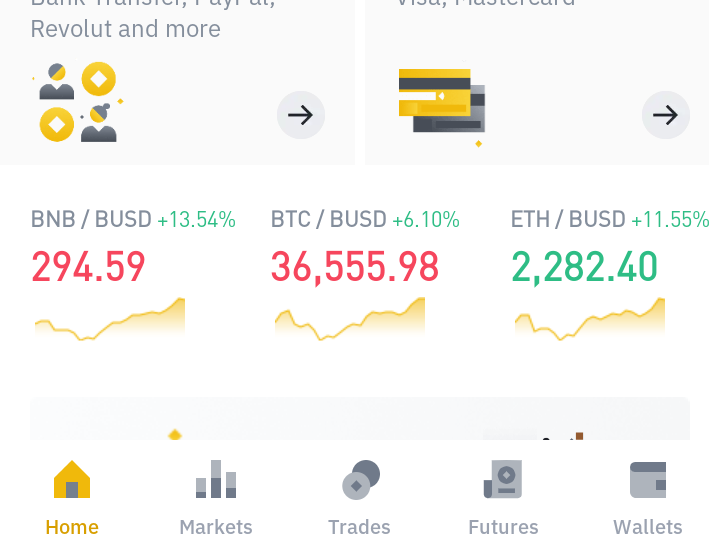This screenshot has height=539, width=709.
Task: Open the Wallets icon
Action: [648, 480]
